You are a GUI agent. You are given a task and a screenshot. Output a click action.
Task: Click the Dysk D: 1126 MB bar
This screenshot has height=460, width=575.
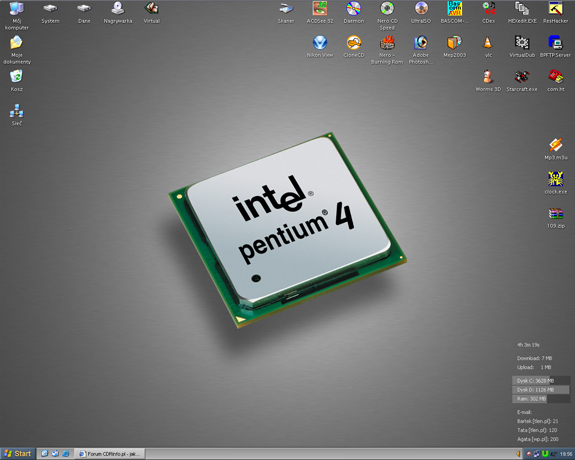point(541,390)
